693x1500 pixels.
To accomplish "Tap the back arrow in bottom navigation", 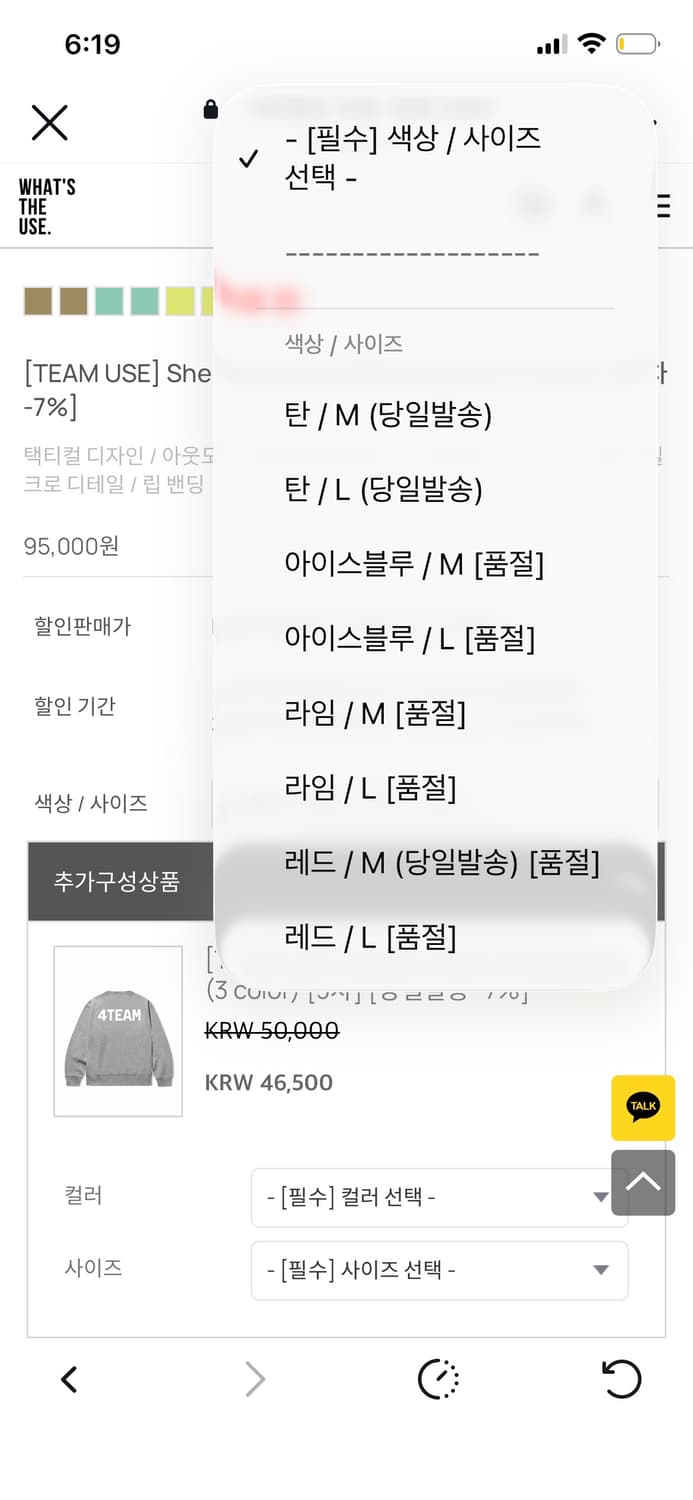I will coord(68,1379).
